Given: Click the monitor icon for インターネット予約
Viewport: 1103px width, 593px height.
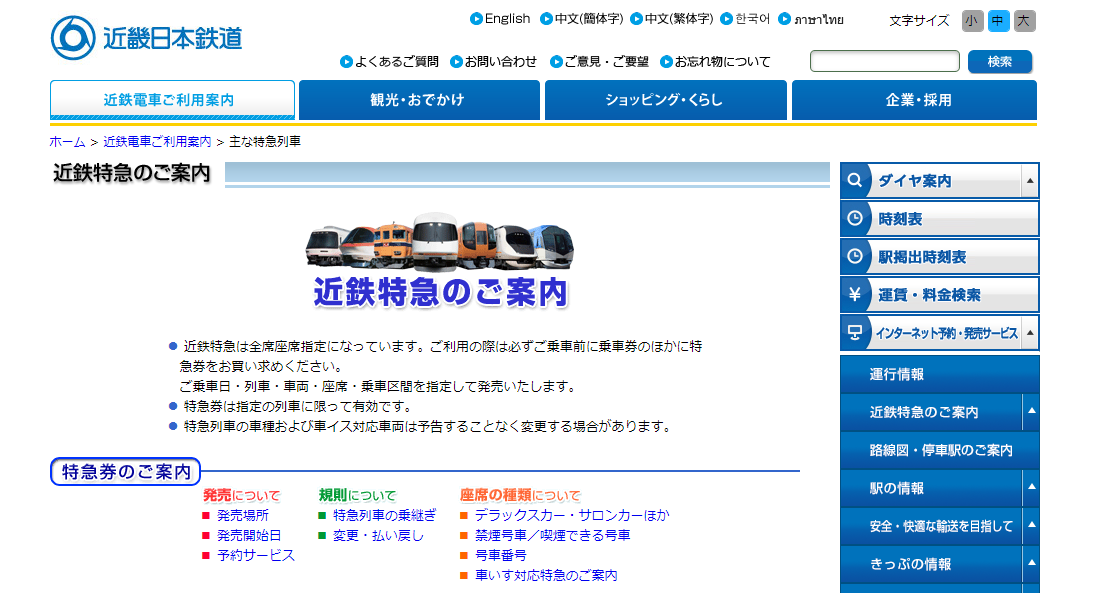Looking at the screenshot, I should [855, 333].
